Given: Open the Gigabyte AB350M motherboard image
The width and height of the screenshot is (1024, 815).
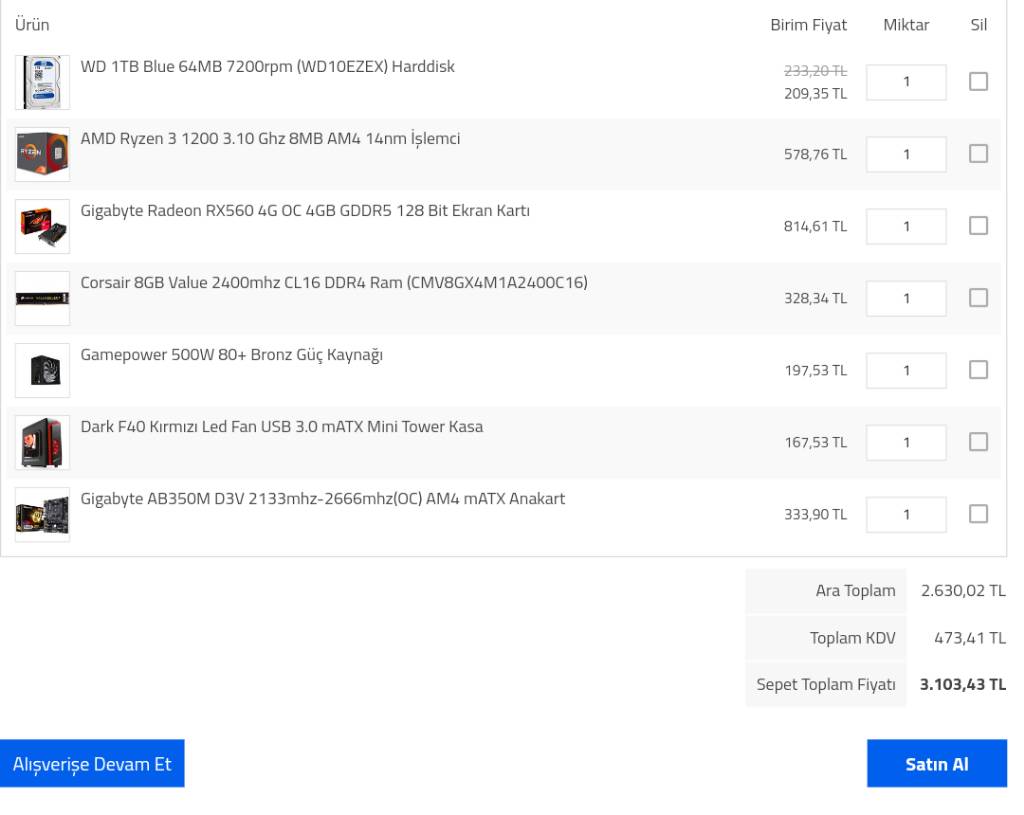Looking at the screenshot, I should pyautogui.click(x=42, y=514).
